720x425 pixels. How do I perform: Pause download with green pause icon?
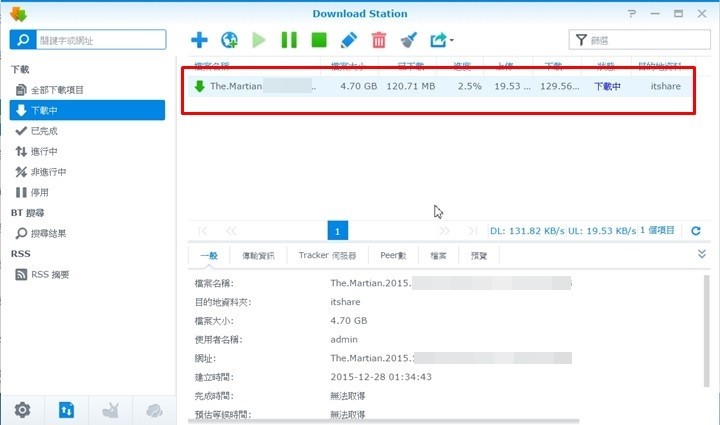289,40
